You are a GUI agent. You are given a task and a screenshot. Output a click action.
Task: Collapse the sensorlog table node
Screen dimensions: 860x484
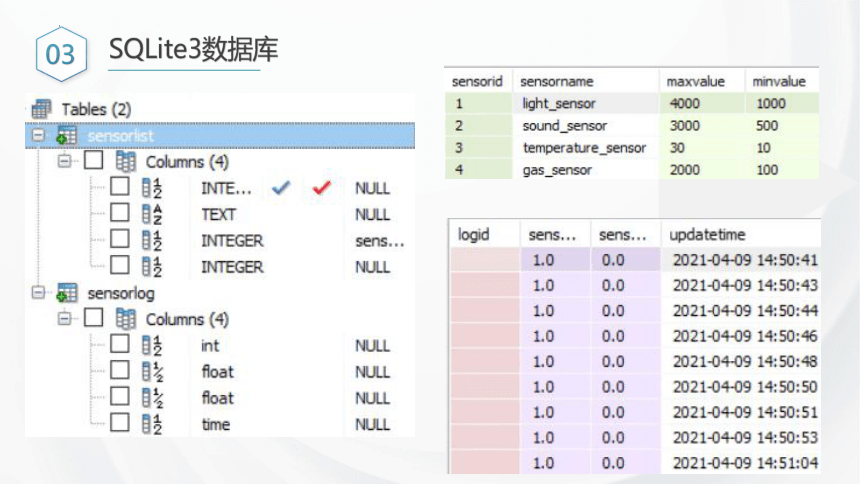(x=38, y=292)
